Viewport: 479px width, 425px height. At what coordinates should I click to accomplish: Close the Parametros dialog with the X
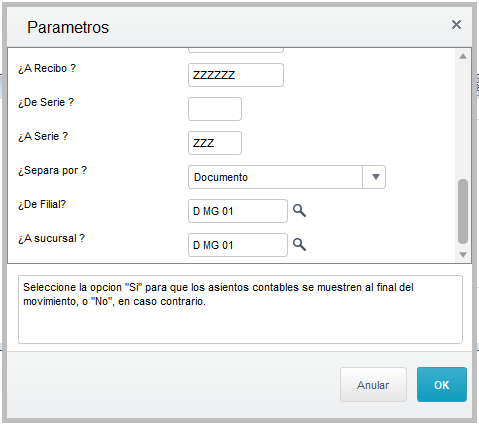click(456, 25)
